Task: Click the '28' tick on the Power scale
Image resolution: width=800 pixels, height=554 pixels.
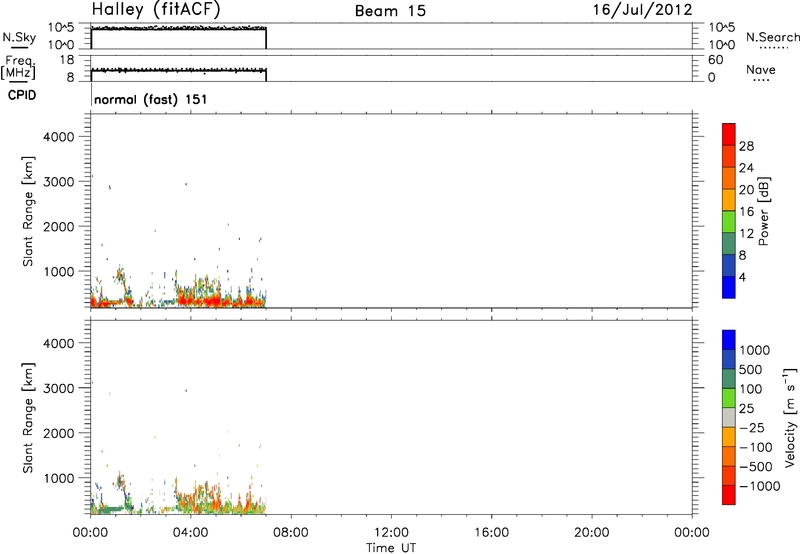Action: tap(746, 146)
